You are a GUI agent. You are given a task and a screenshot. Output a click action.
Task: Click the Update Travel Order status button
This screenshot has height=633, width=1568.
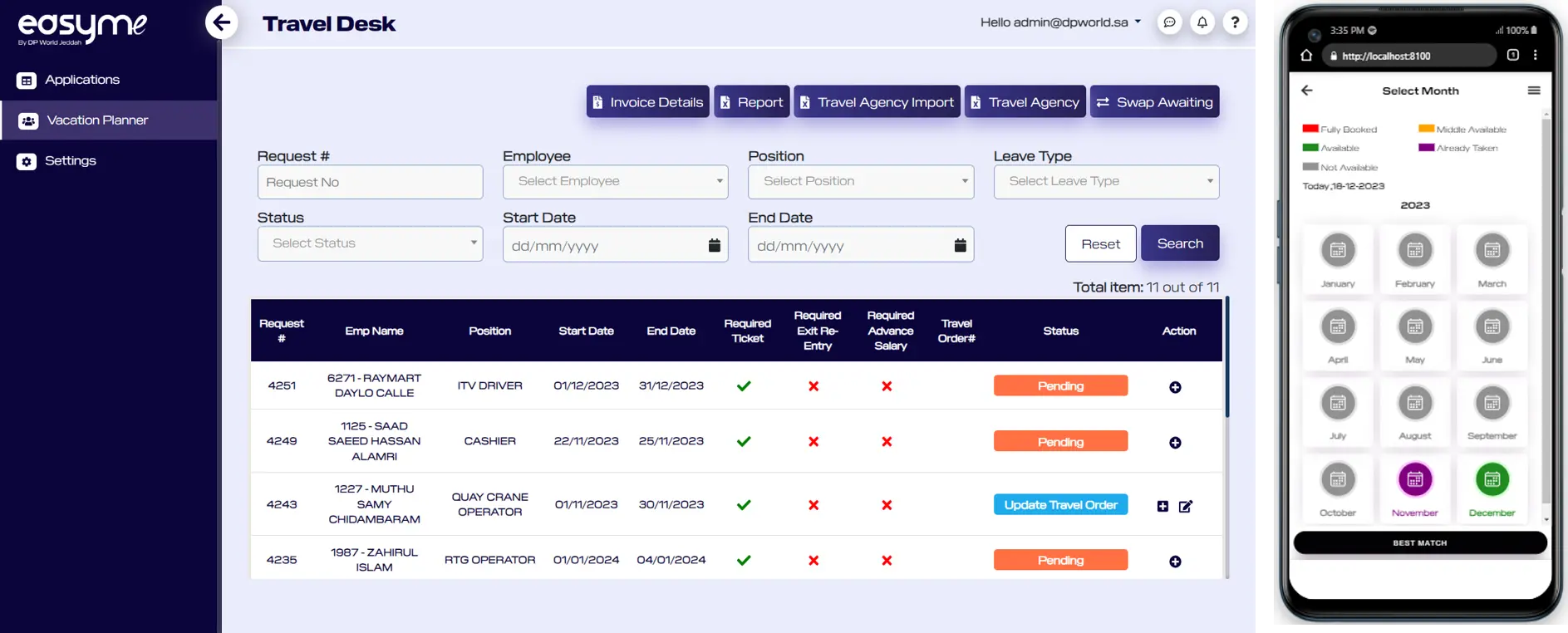coord(1060,505)
